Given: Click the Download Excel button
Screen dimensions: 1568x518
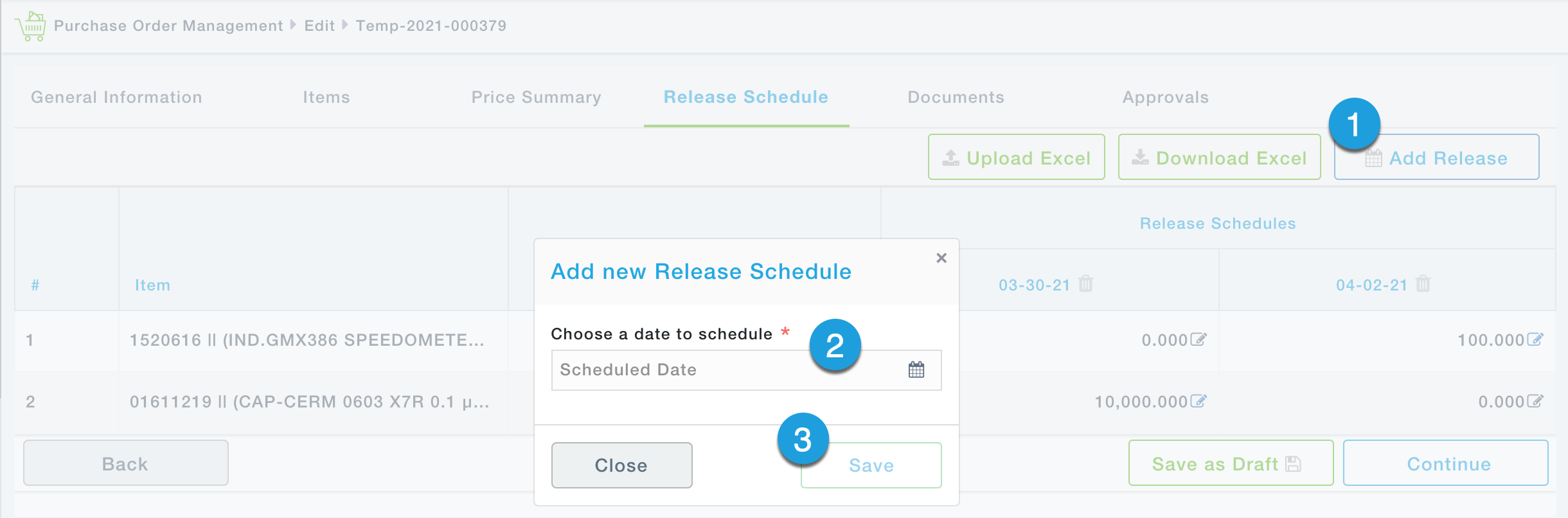Looking at the screenshot, I should point(1219,157).
